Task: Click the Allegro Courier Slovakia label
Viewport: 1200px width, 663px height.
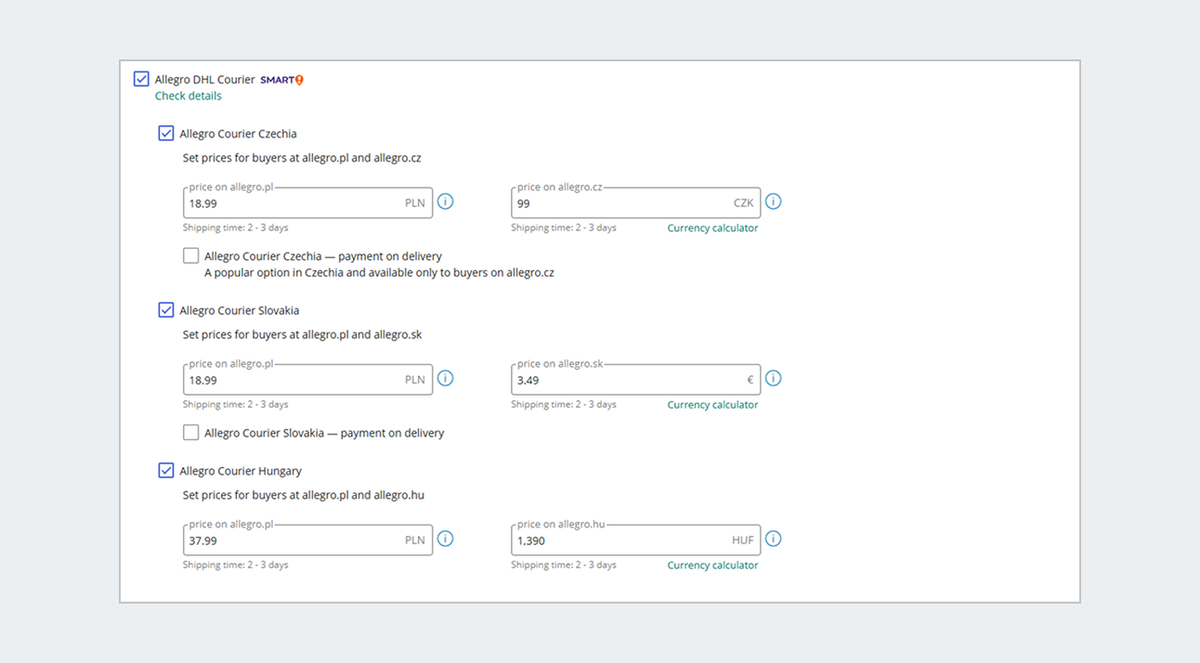Action: [239, 311]
